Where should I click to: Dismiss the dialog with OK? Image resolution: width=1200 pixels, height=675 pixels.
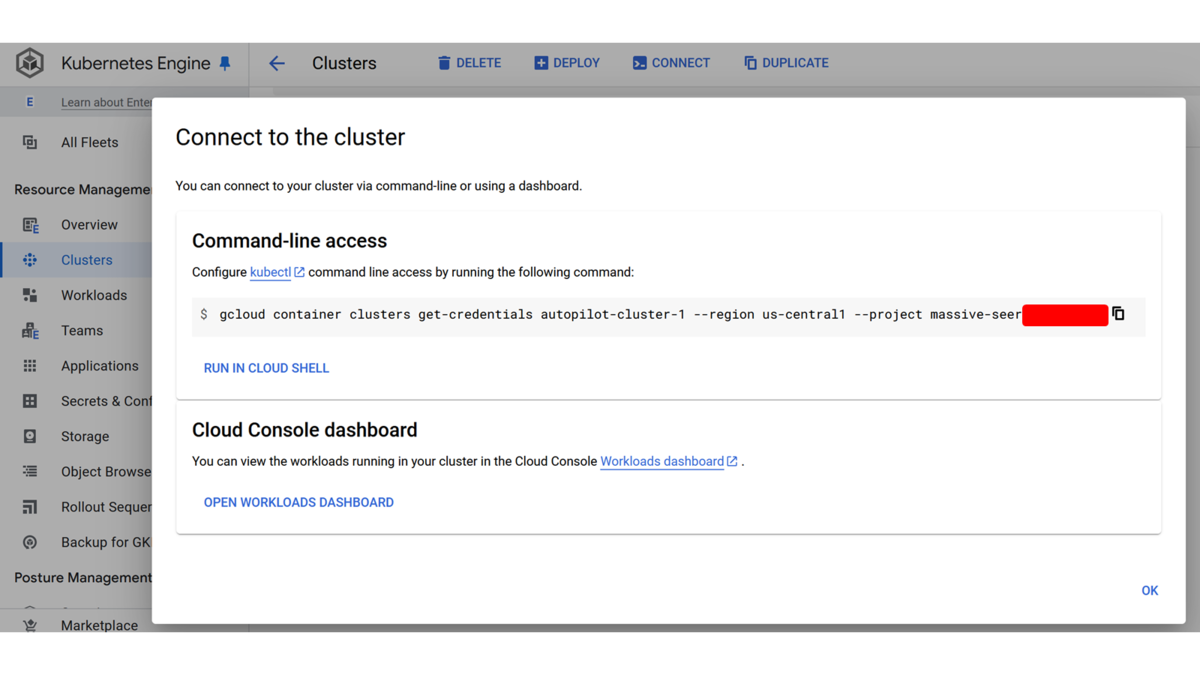pyautogui.click(x=1150, y=591)
